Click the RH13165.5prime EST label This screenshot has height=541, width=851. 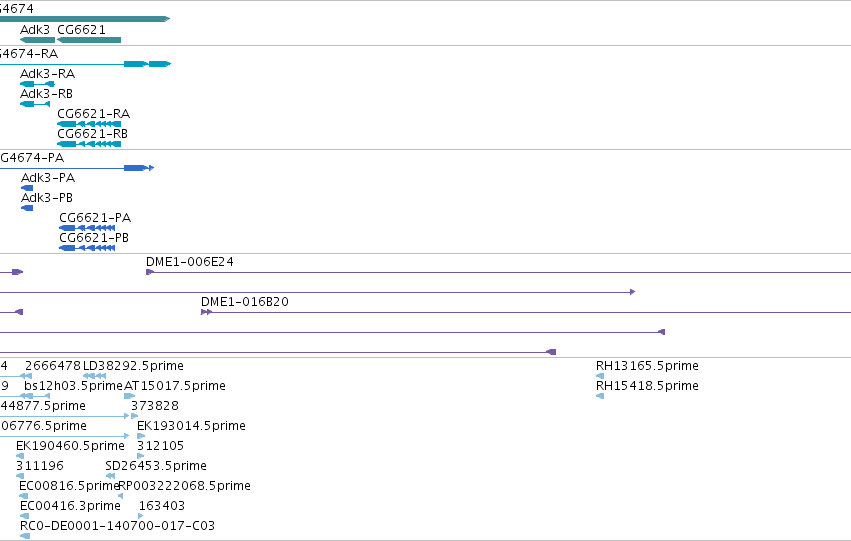tap(647, 366)
